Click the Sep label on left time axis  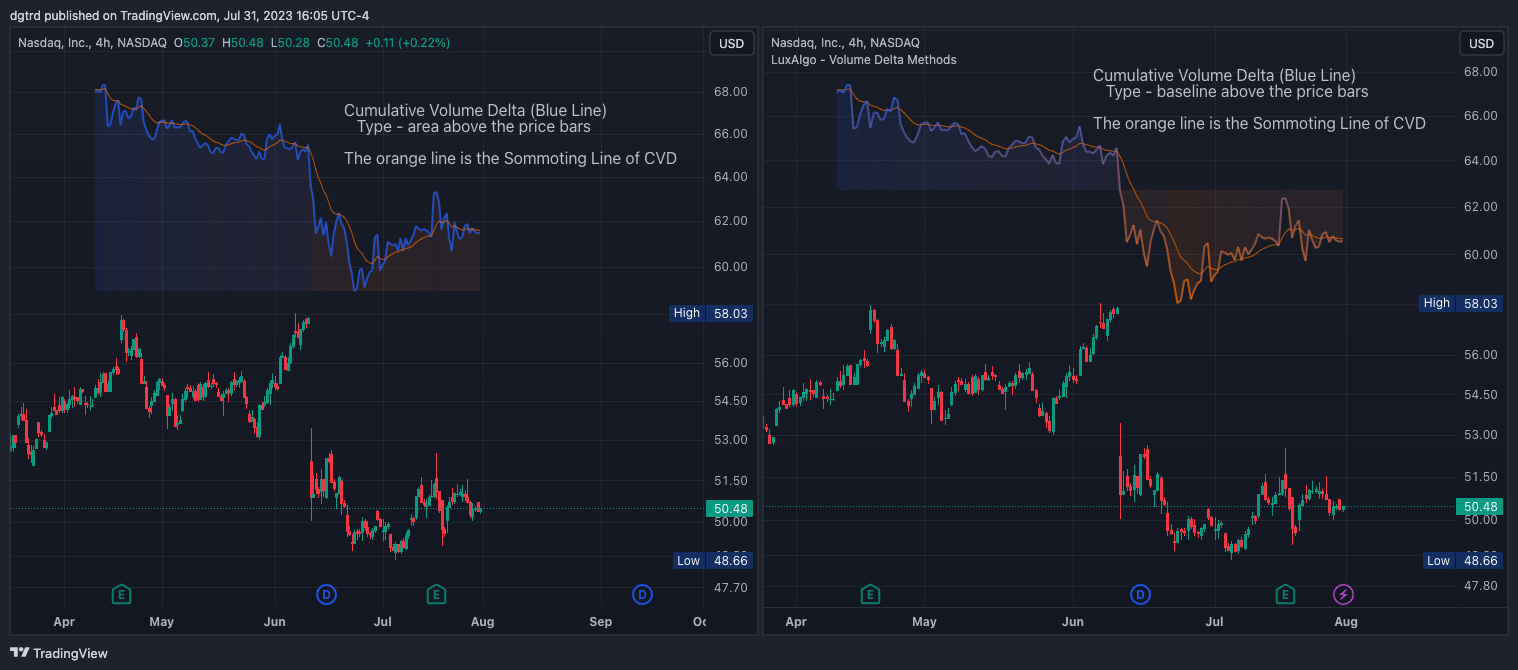(600, 621)
